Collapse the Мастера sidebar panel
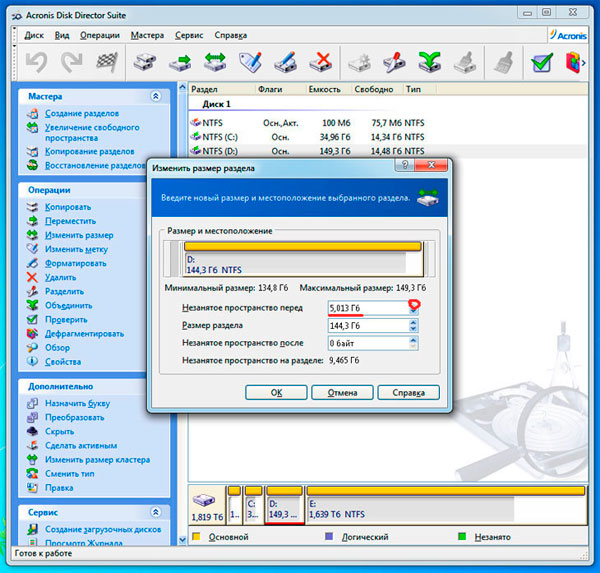Screen dimensions: 600x573 tap(155, 96)
